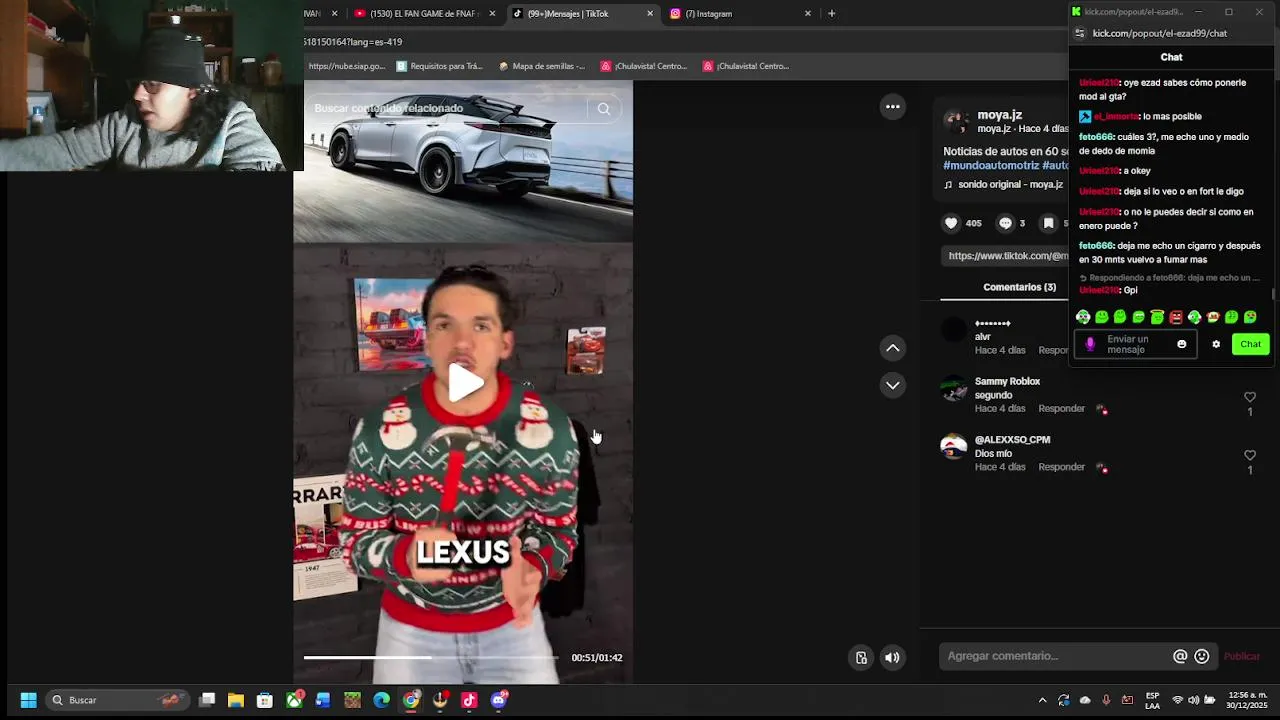Close the Instagram browser tab
Viewport: 1280px width, 720px height.
[808, 14]
